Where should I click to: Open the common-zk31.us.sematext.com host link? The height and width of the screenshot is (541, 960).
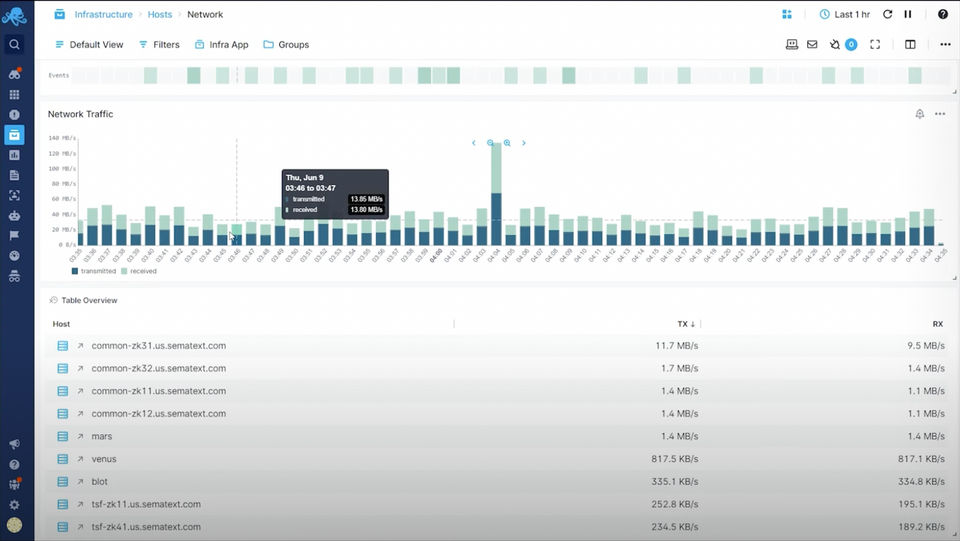point(158,346)
